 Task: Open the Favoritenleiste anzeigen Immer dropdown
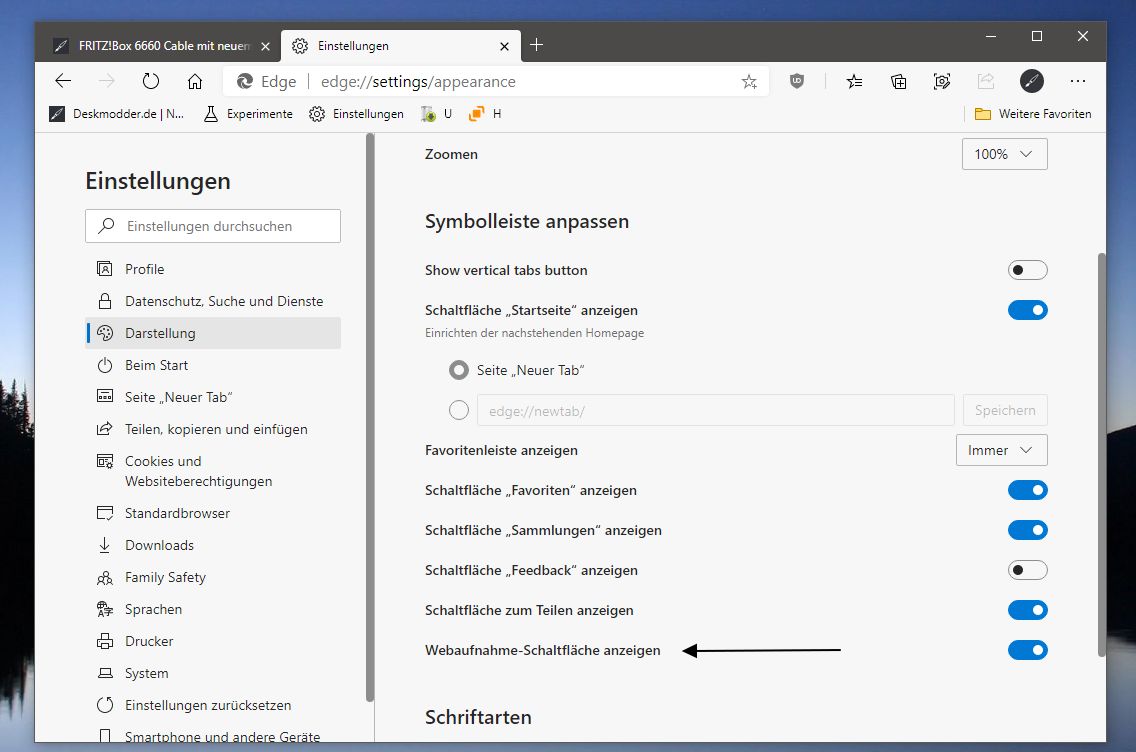[x=1001, y=450]
